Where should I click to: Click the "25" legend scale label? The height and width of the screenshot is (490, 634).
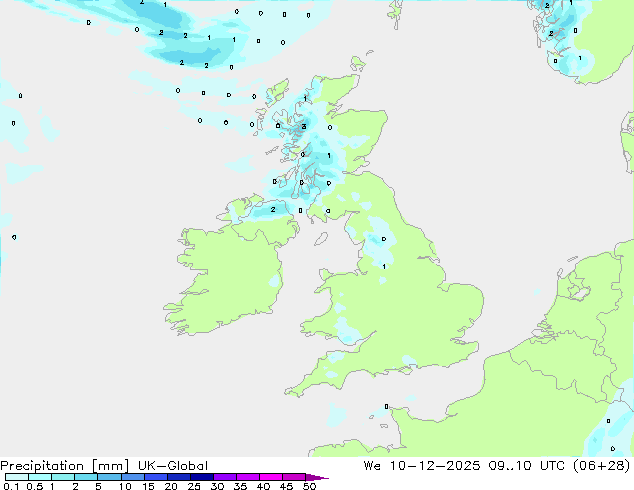(194, 486)
